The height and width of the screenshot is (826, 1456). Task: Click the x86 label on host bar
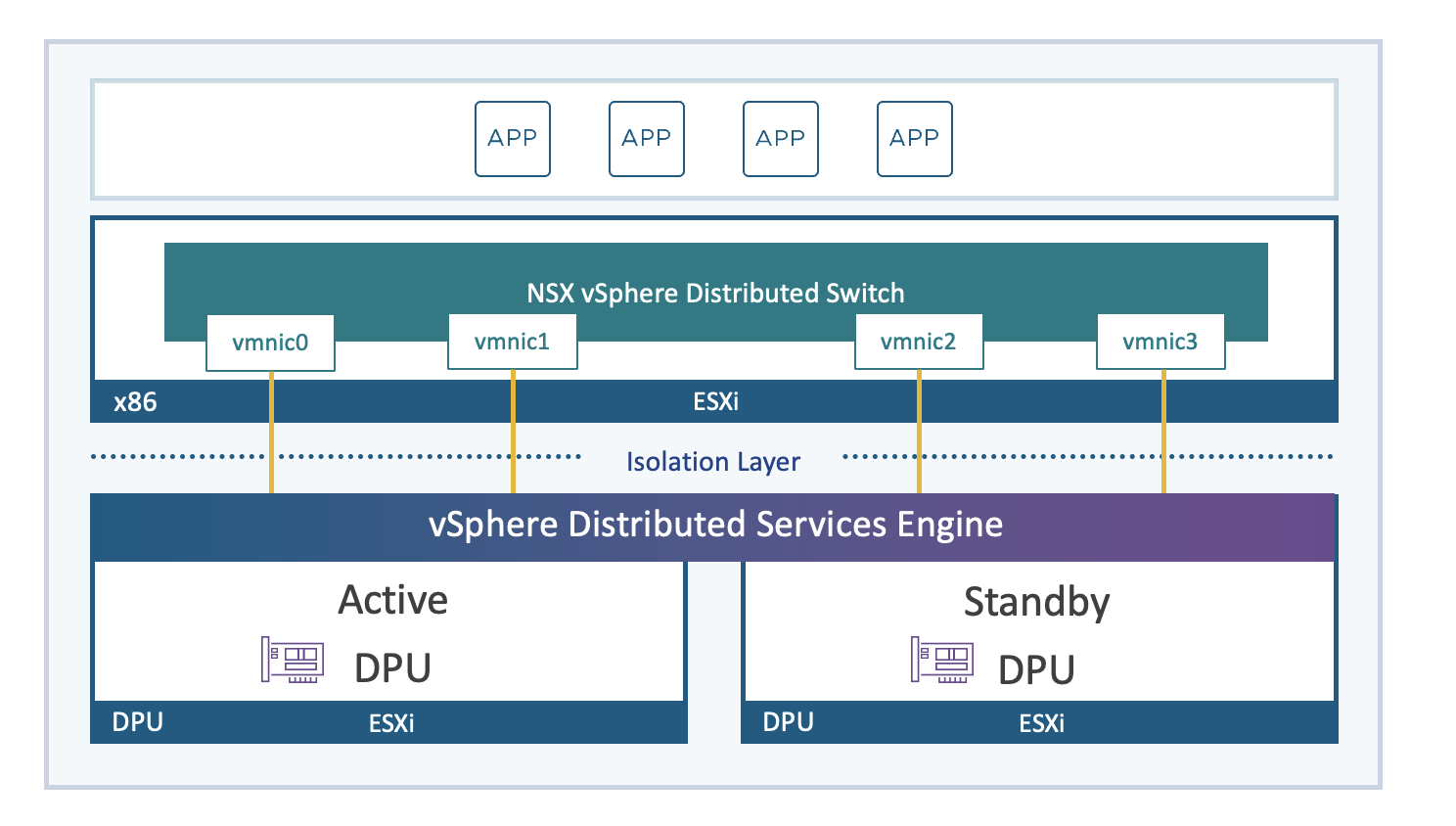[x=135, y=402]
